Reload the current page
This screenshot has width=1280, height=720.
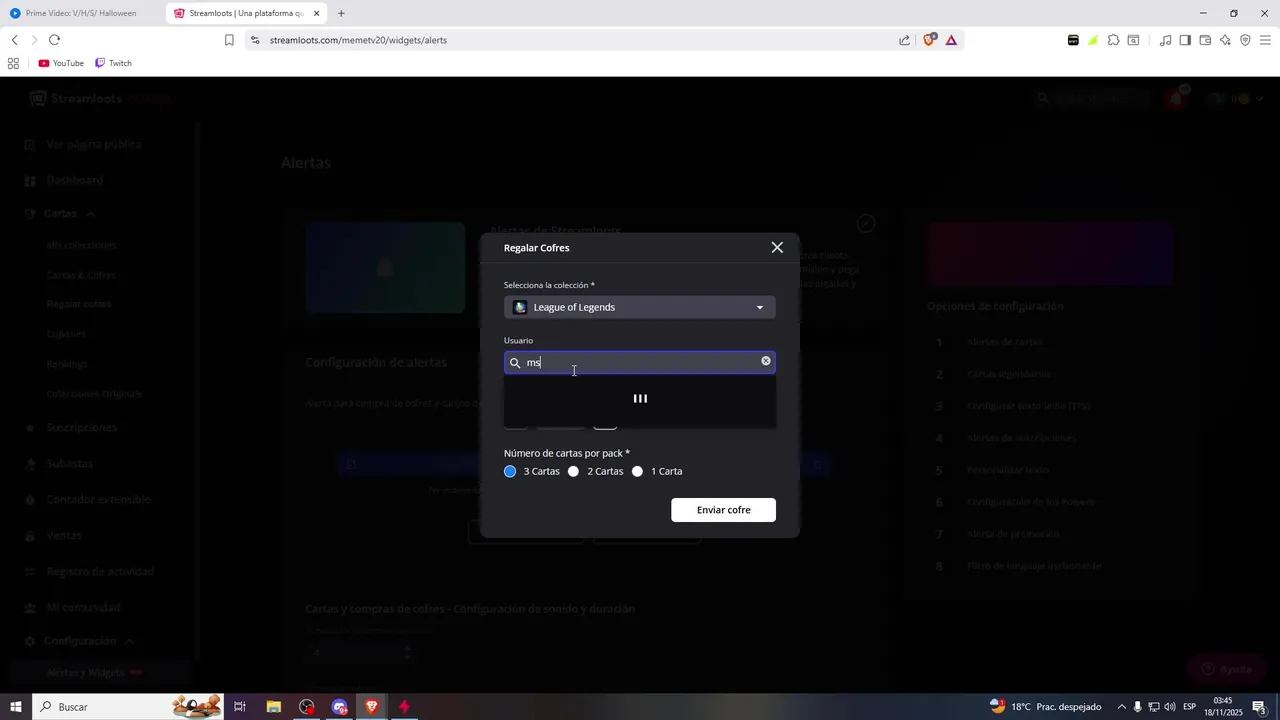tap(54, 40)
